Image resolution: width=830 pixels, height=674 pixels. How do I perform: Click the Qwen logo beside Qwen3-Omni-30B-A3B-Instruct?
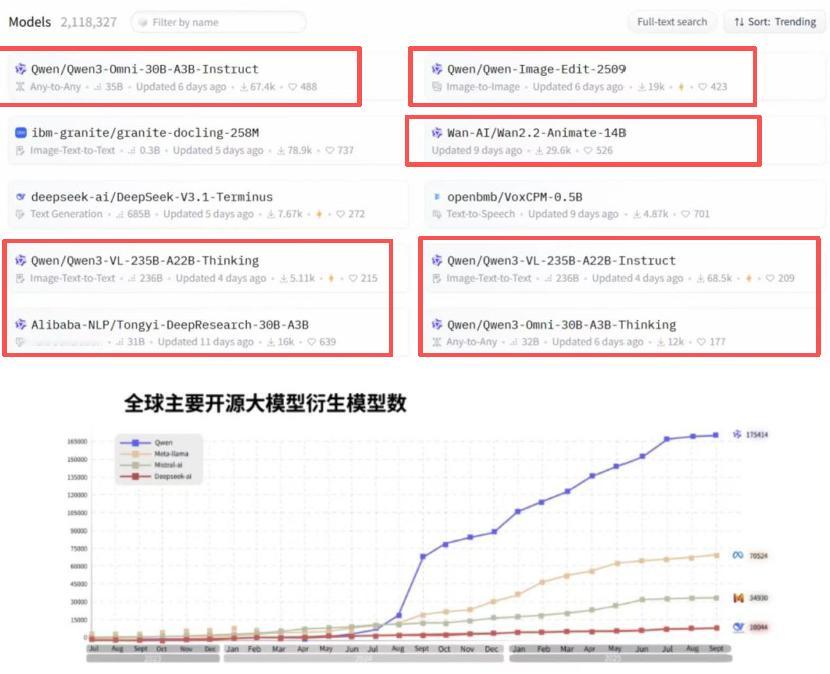tap(21, 69)
